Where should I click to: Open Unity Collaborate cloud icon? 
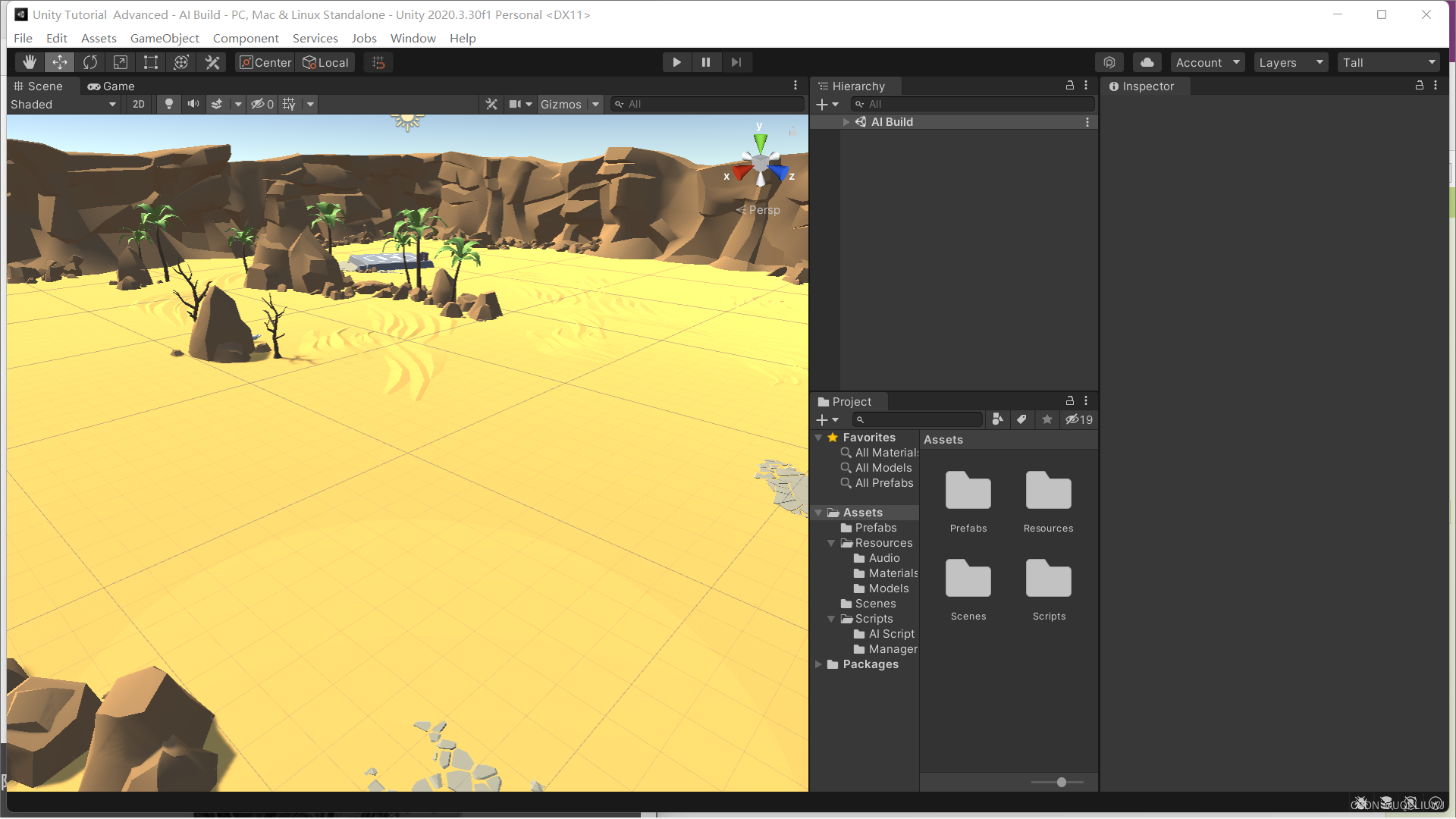click(1147, 62)
